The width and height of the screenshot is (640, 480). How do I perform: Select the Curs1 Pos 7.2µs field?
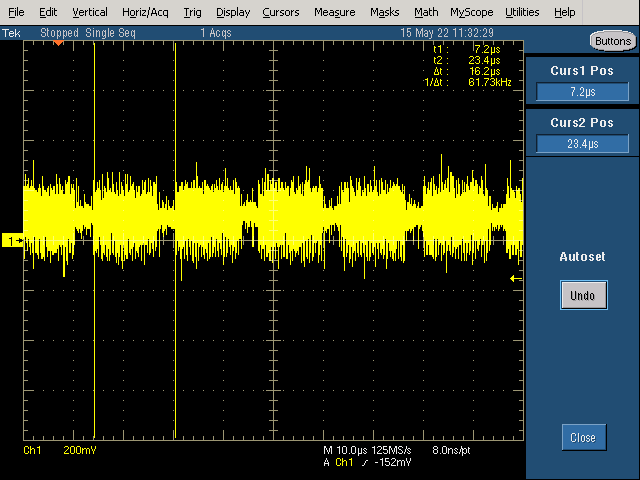[x=582, y=91]
